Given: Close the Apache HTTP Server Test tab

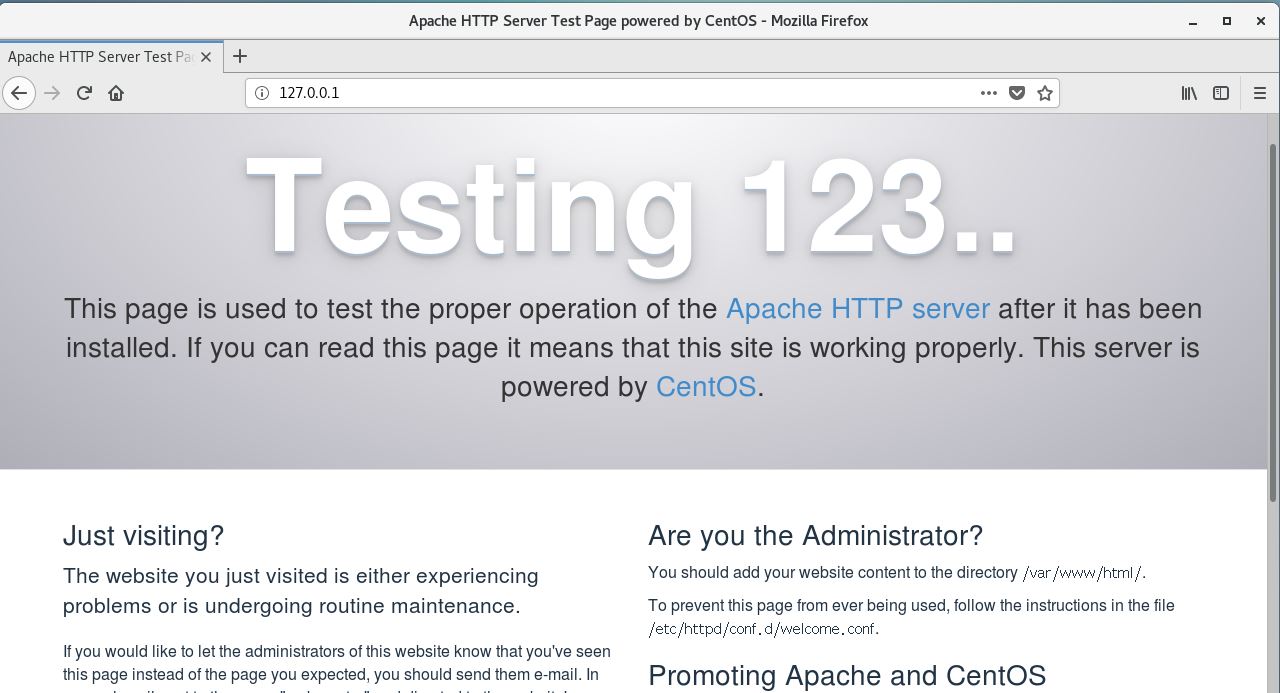Looking at the screenshot, I should tap(206, 57).
